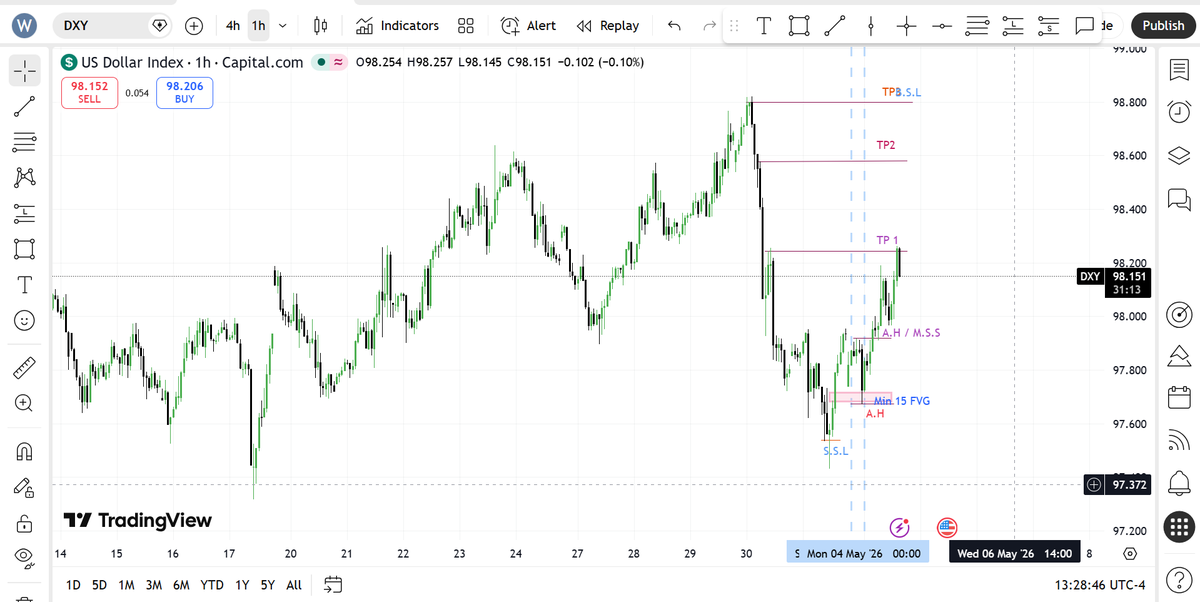
Task: Select Text tool in favorites toolbar
Action: point(764,26)
